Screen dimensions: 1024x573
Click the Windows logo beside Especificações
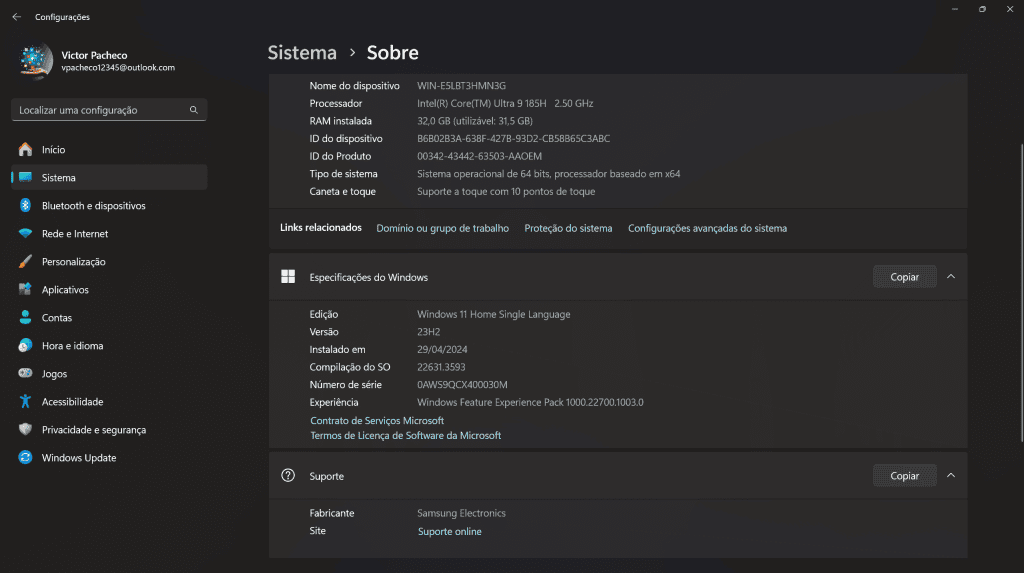(x=288, y=276)
